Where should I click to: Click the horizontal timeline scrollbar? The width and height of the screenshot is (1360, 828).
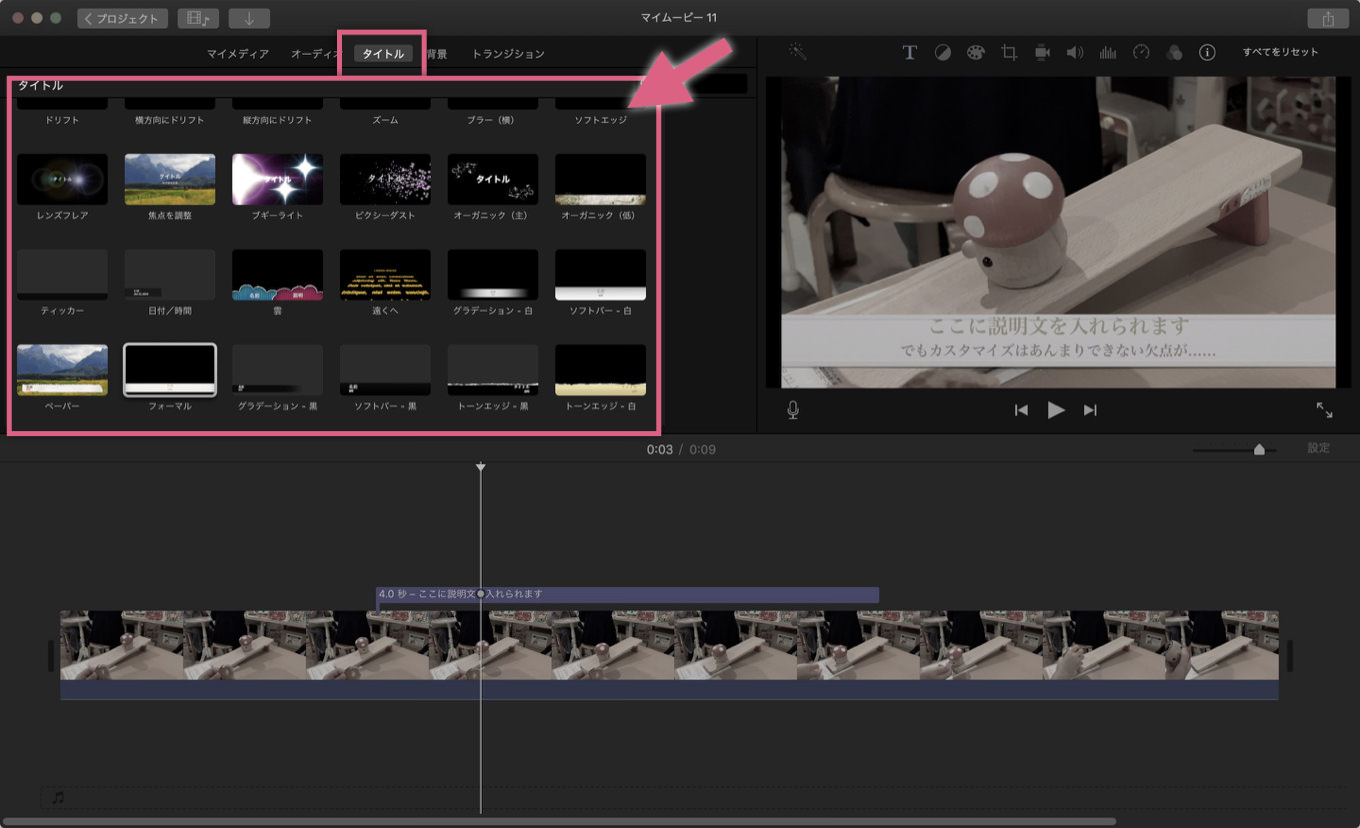560,822
